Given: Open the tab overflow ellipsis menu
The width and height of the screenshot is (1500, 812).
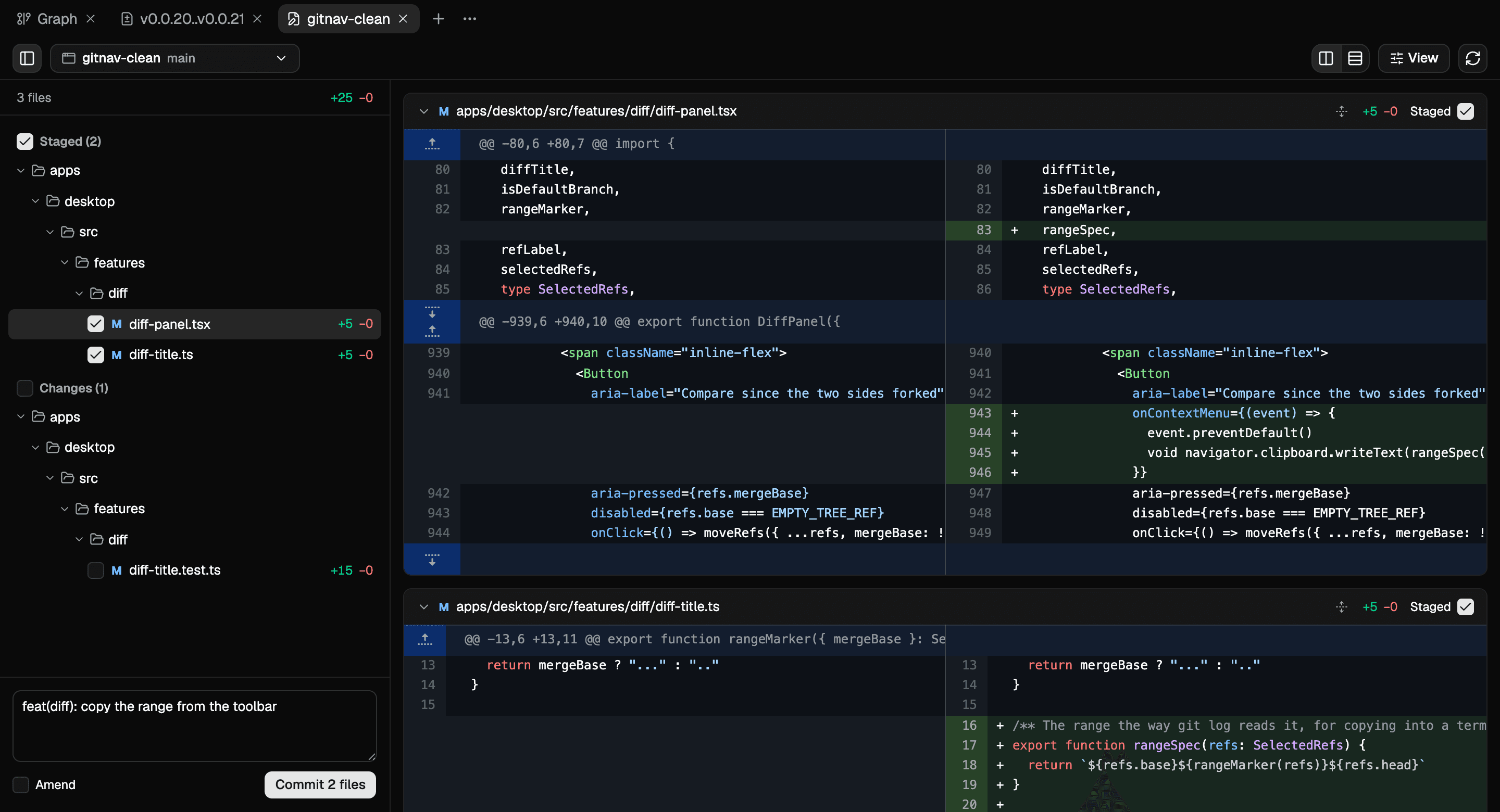Looking at the screenshot, I should (470, 19).
